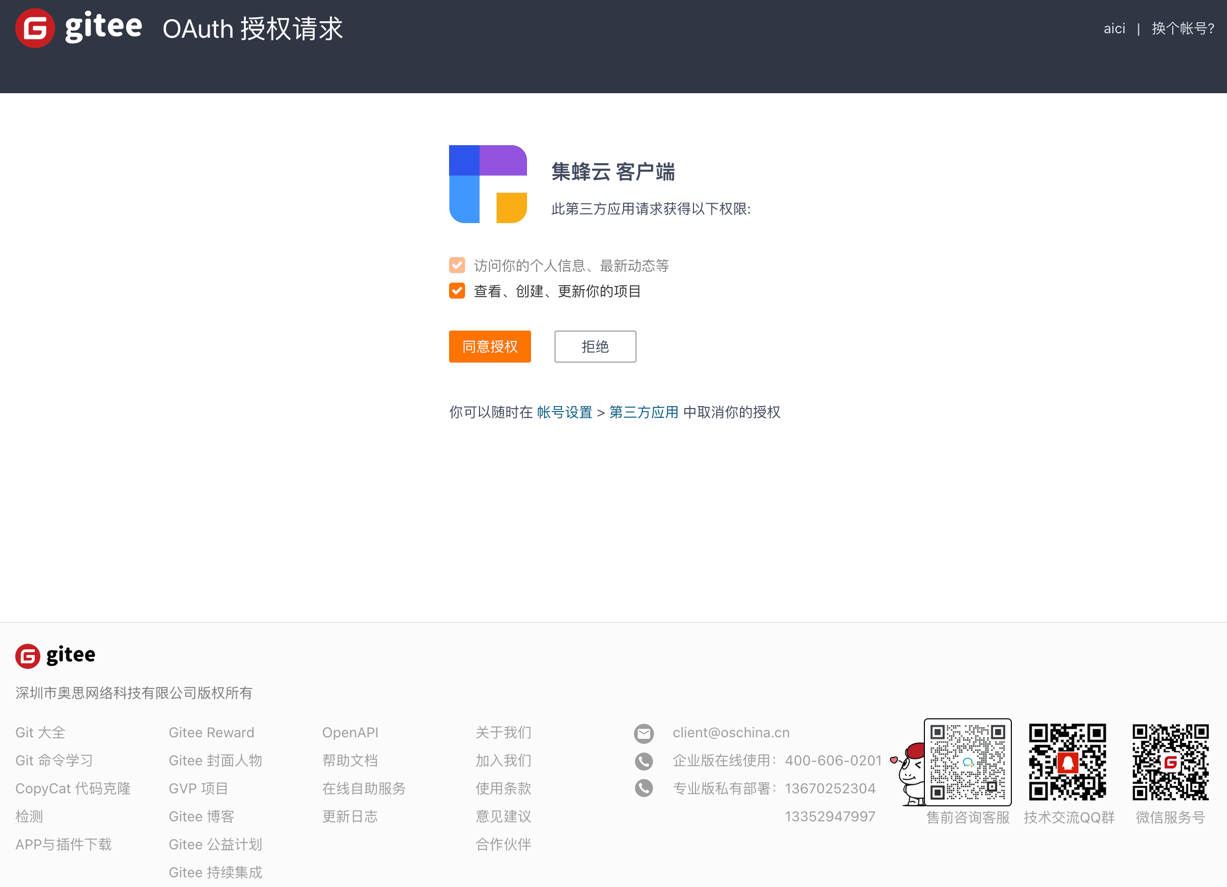Open the 意见建议 link
The height and width of the screenshot is (887, 1227).
(x=503, y=817)
